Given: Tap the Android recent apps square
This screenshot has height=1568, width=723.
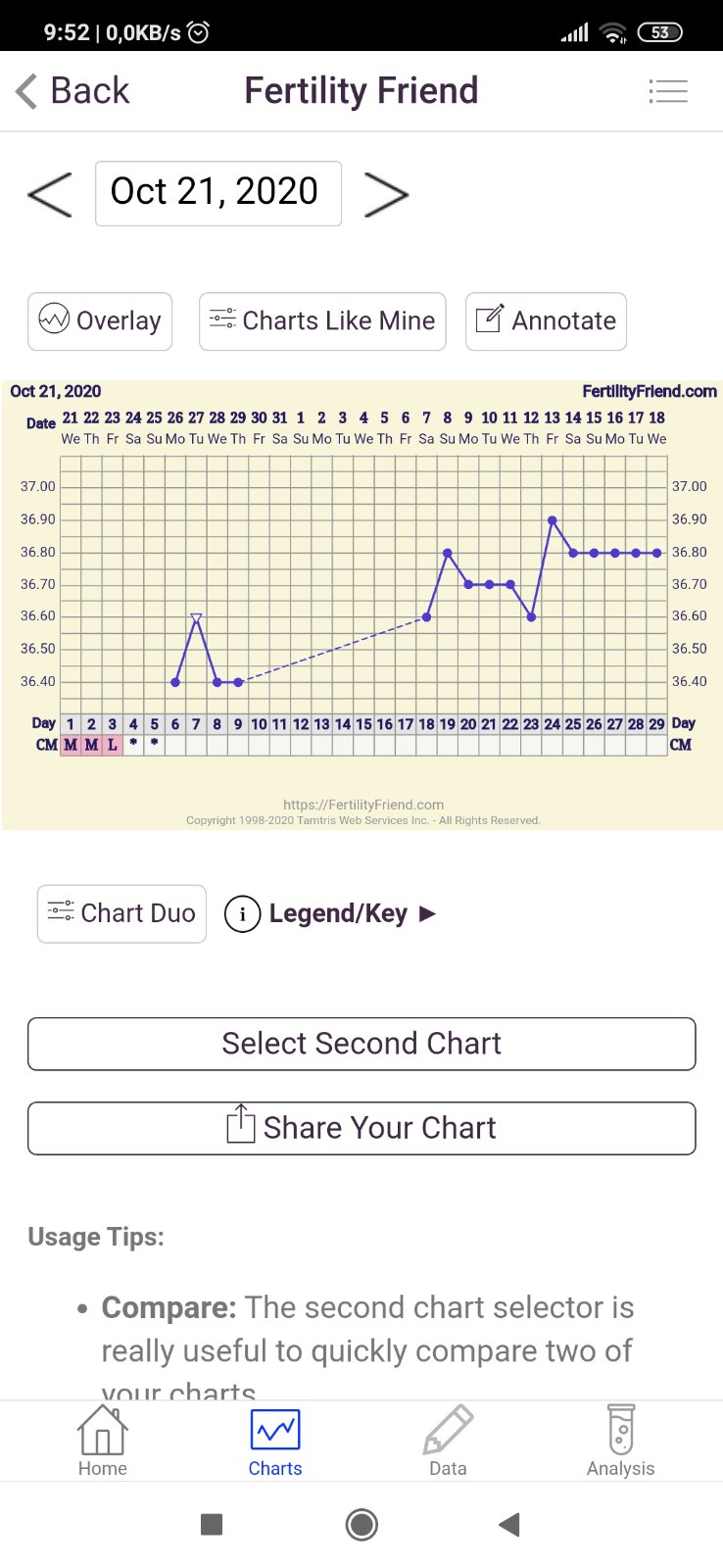Looking at the screenshot, I should coord(212,1525).
